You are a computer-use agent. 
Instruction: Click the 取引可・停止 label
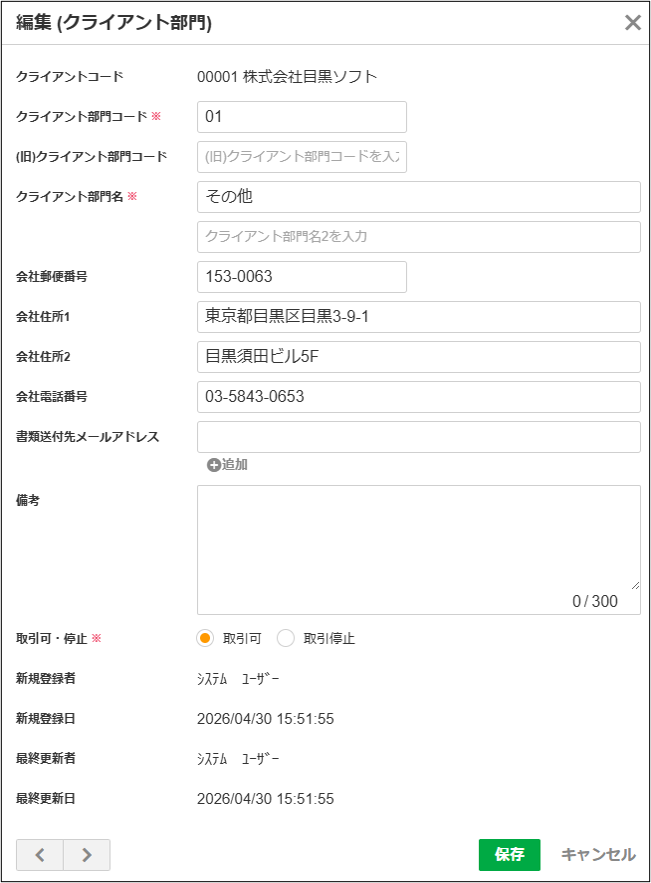coord(51,639)
